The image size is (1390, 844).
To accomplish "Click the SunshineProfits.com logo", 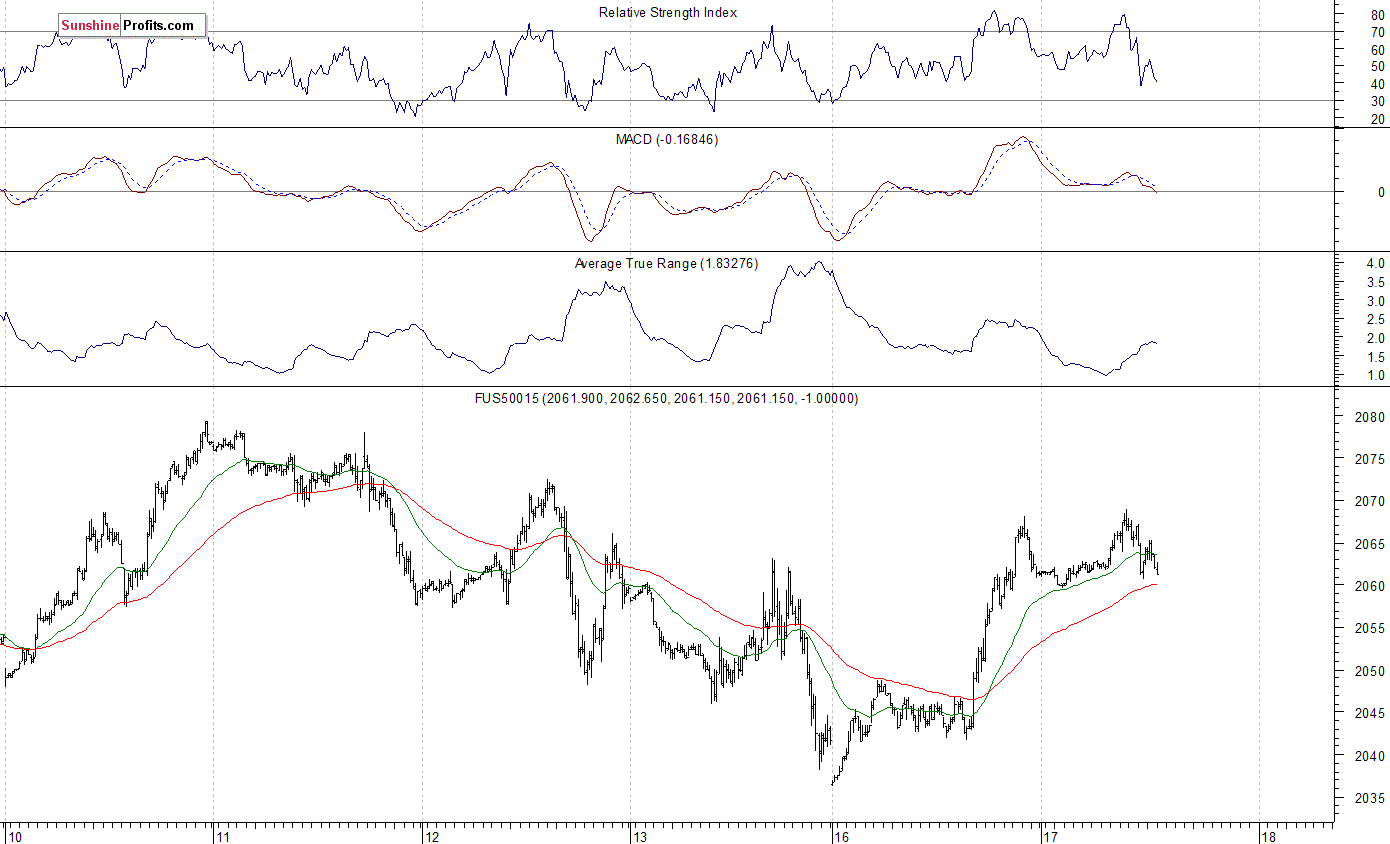I will click(x=132, y=25).
